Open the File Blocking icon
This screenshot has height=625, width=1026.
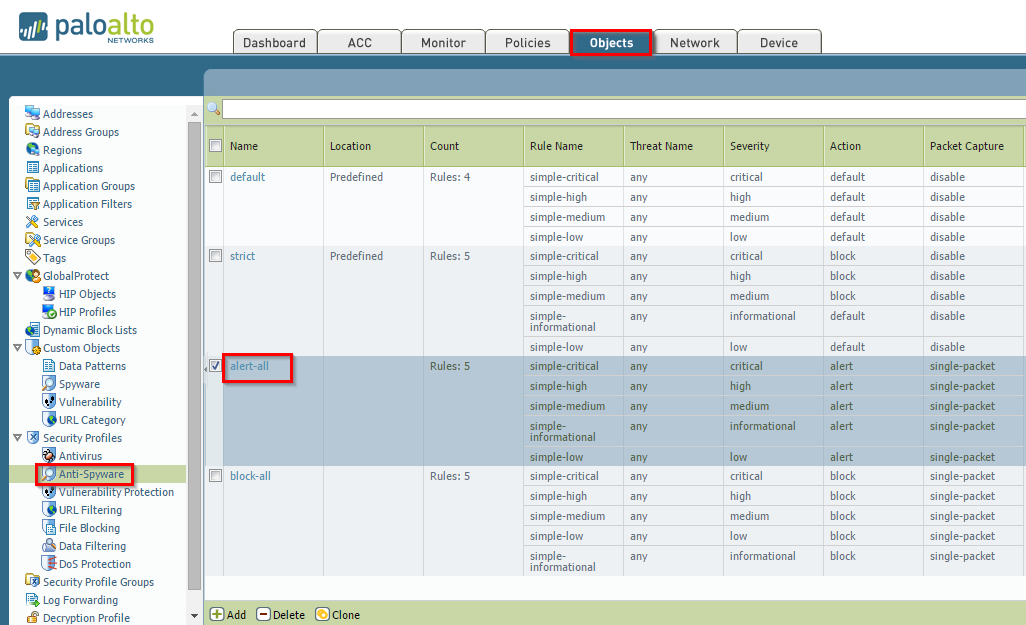tap(49, 528)
